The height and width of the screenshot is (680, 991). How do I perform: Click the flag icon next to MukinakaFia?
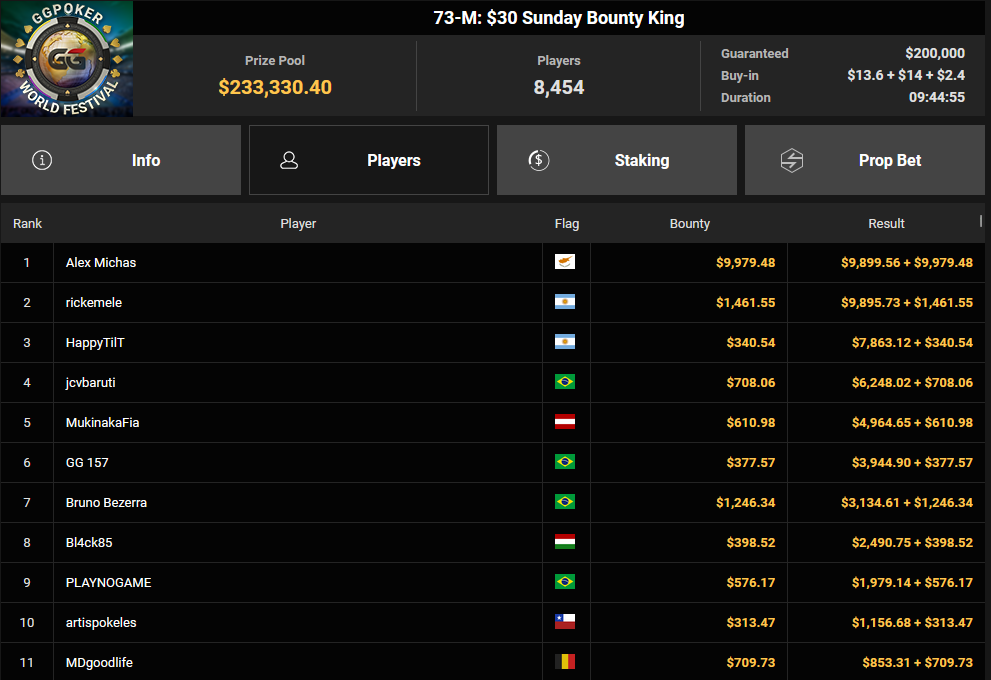point(565,422)
